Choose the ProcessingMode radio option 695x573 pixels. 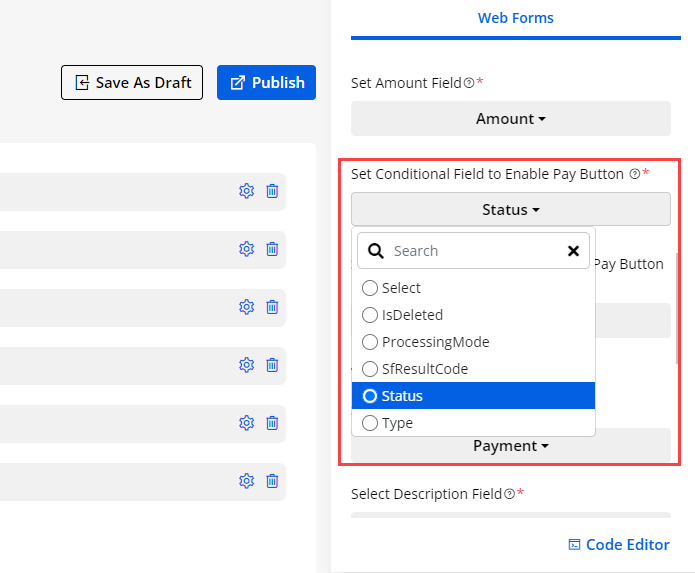click(371, 342)
